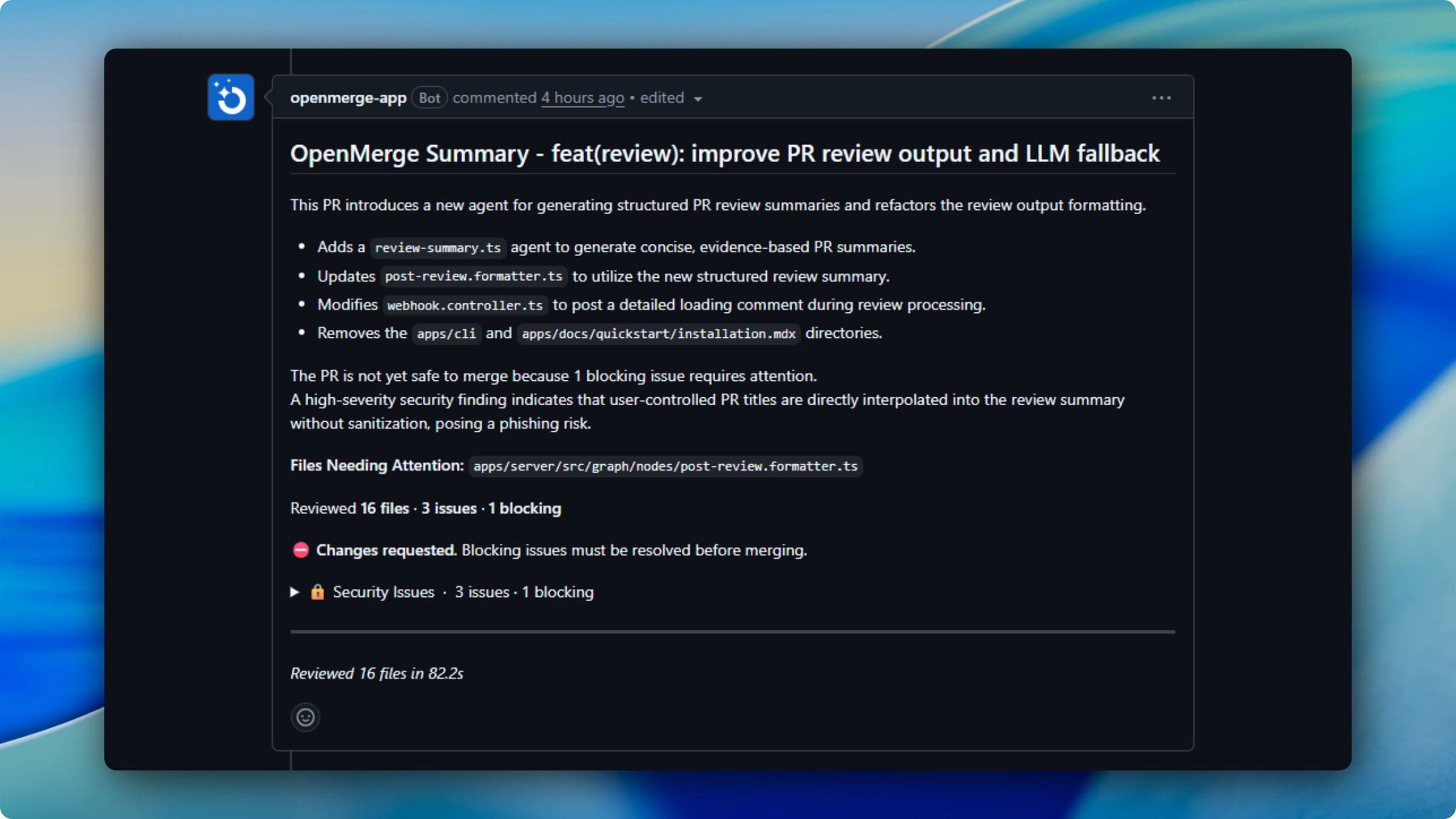Click the 'Reviewed 16 files · 3 issues · 1 blocking' line
This screenshot has height=819, width=1456.
coord(425,508)
